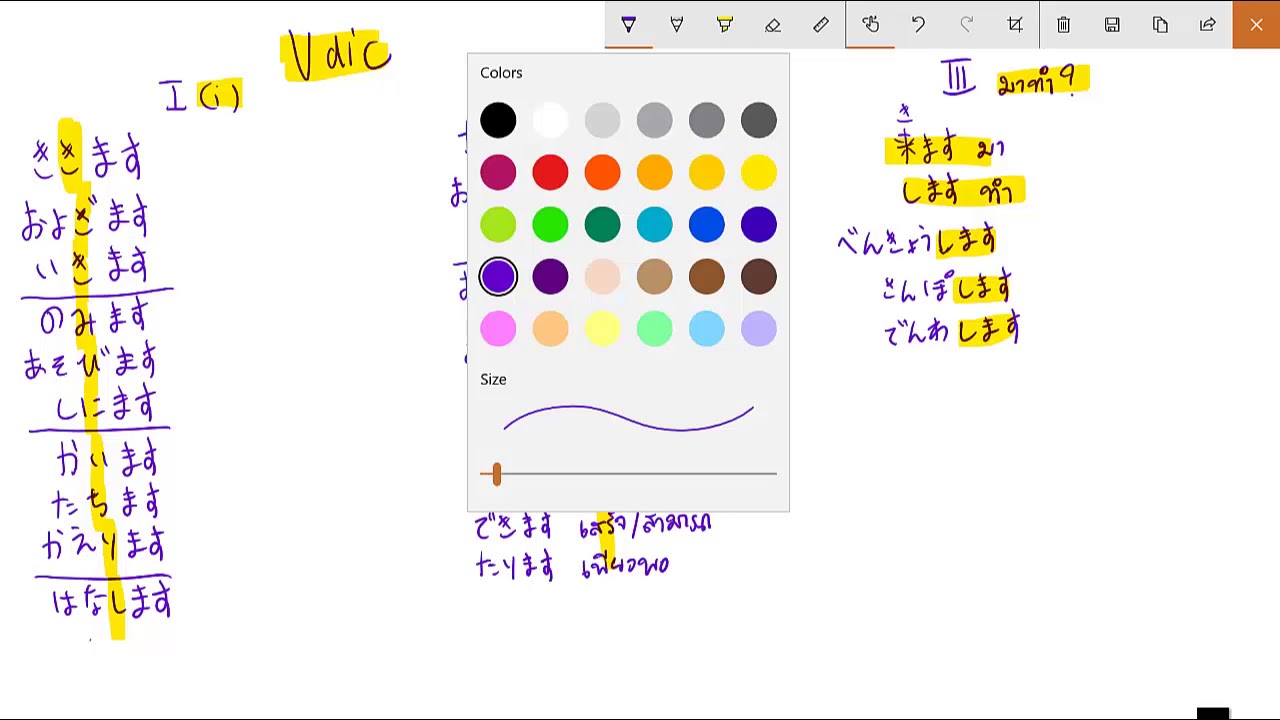
Task: Pick the bright green color swatch
Action: coord(550,224)
